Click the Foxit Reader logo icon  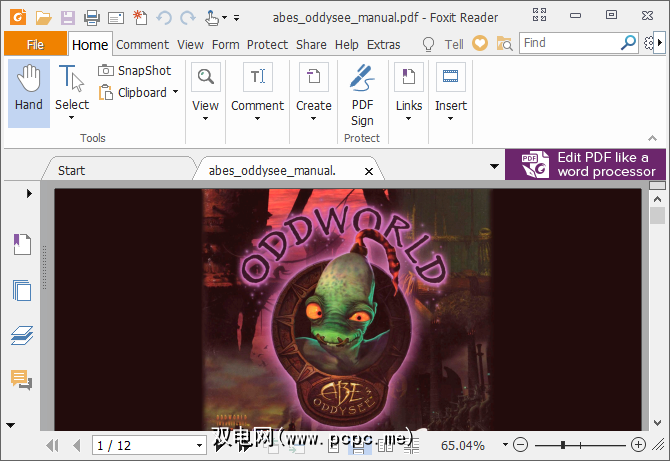pos(18,17)
